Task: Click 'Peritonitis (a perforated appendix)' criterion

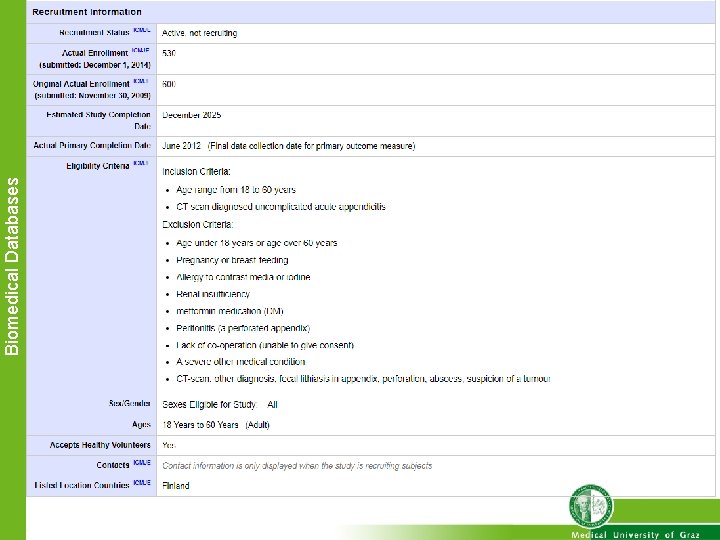Action: [x=243, y=328]
